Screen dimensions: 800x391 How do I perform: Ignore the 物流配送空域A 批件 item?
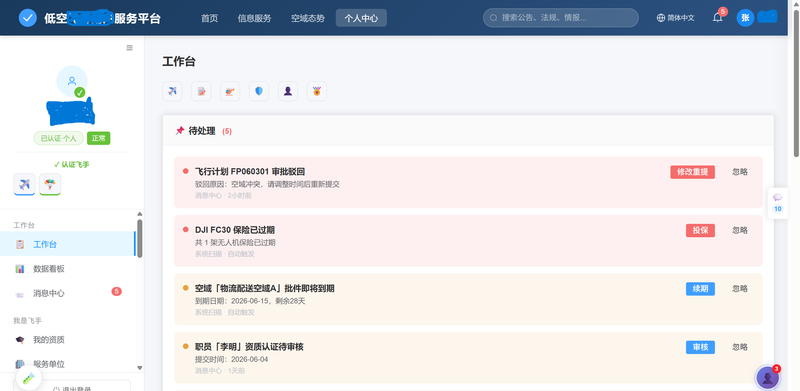click(740, 288)
